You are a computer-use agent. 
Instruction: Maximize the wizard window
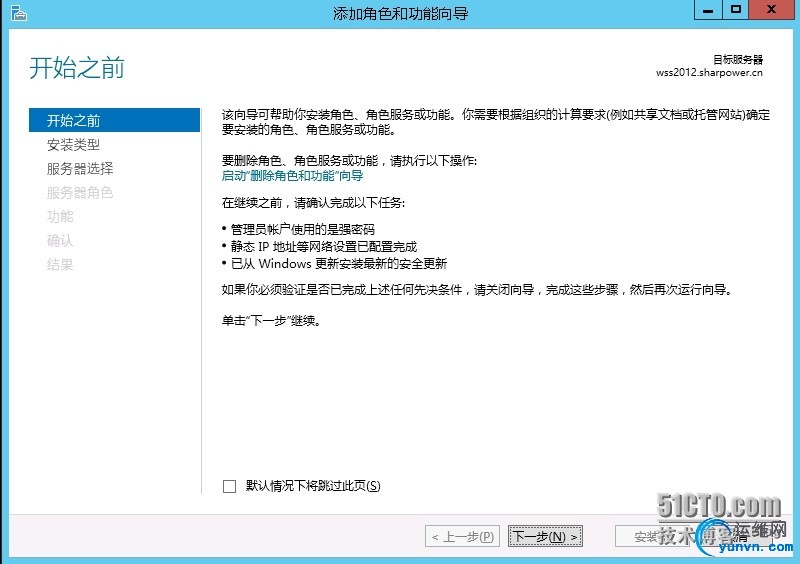click(x=735, y=10)
